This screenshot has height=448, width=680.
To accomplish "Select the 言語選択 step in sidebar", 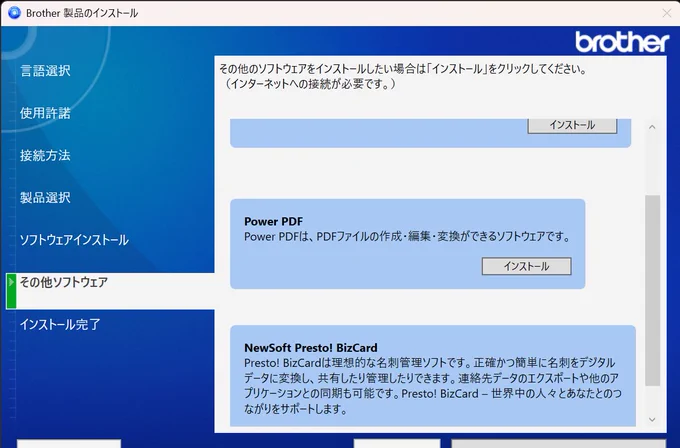I will (45, 71).
